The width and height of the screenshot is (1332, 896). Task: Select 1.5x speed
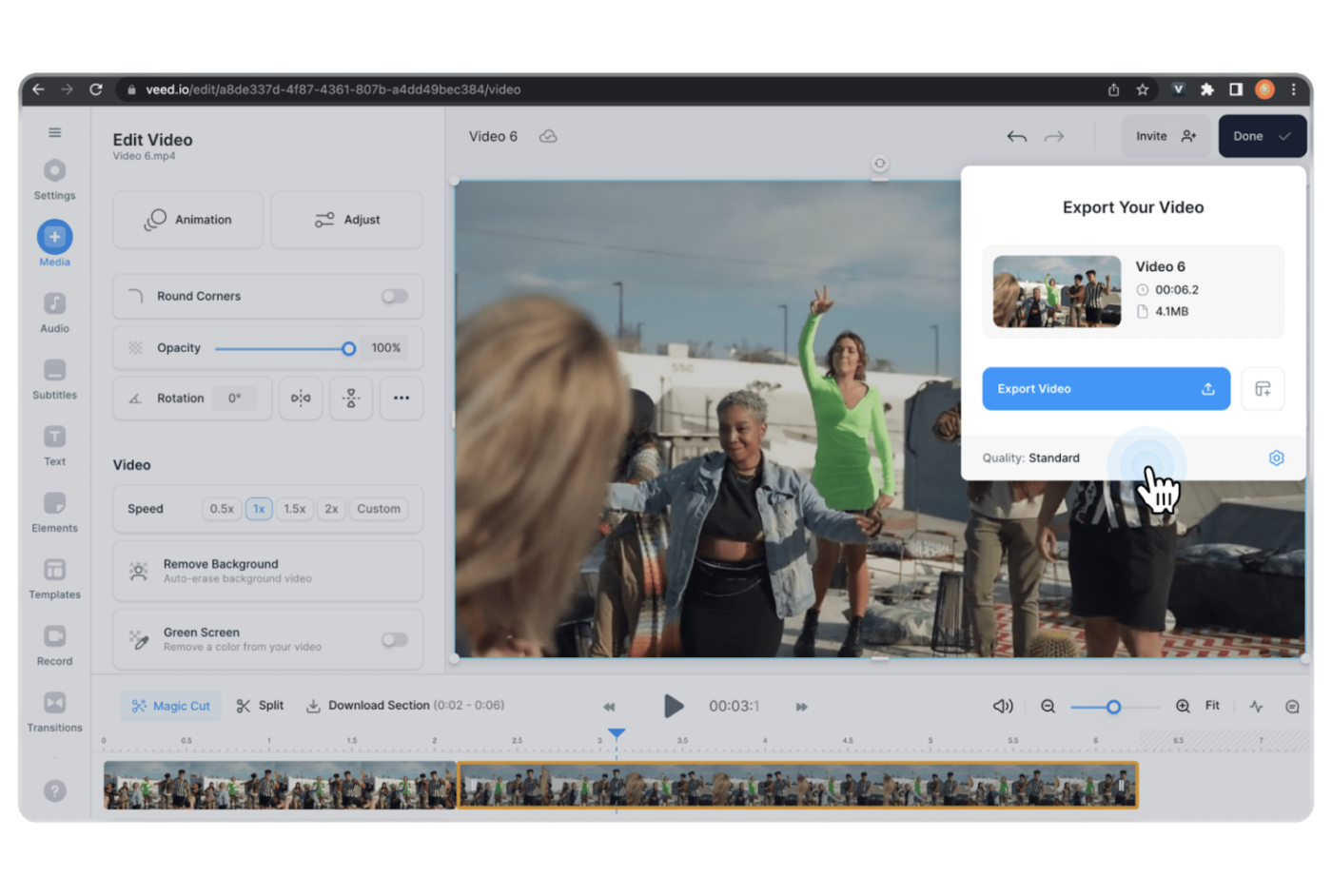point(295,509)
